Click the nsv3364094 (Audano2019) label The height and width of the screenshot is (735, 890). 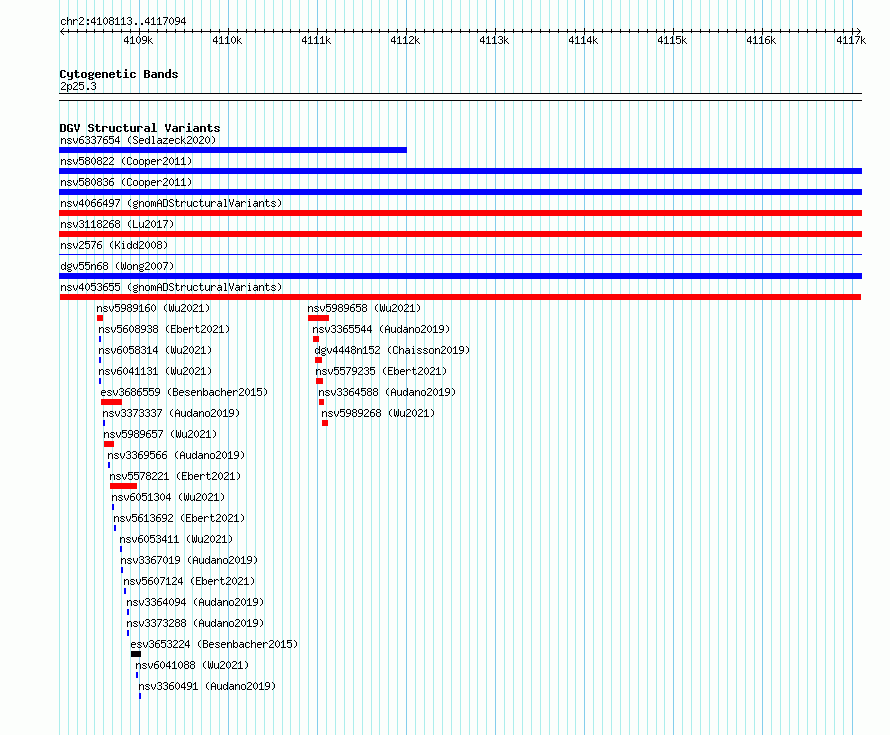click(x=195, y=602)
